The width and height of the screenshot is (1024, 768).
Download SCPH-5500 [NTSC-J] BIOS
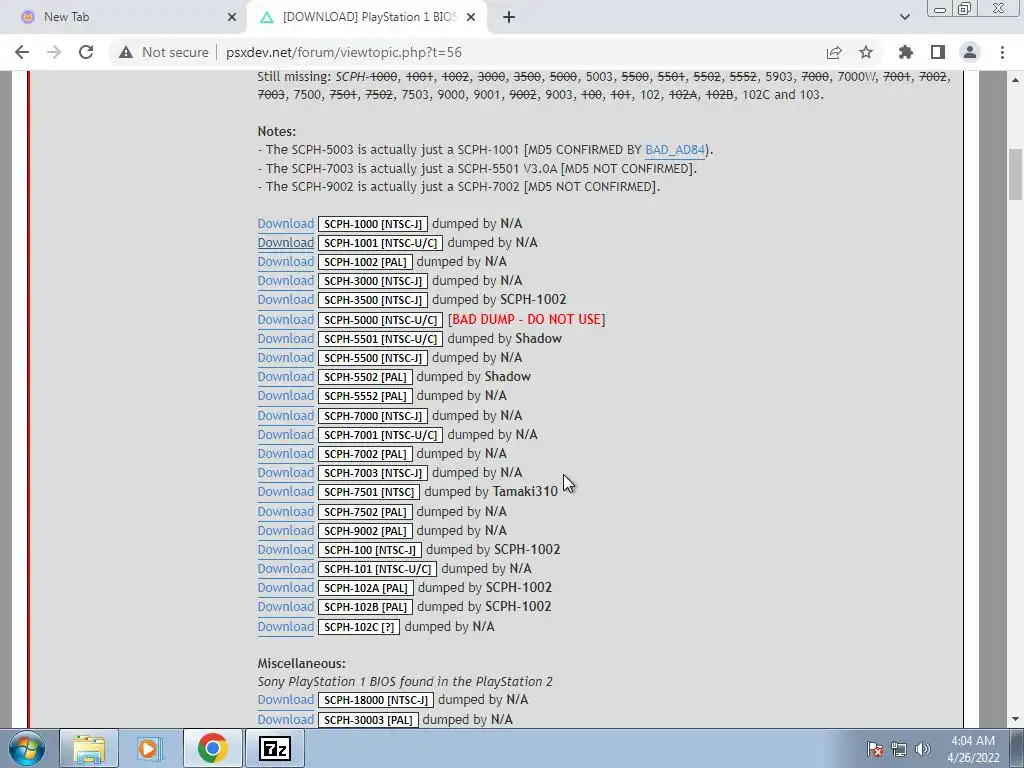point(285,358)
